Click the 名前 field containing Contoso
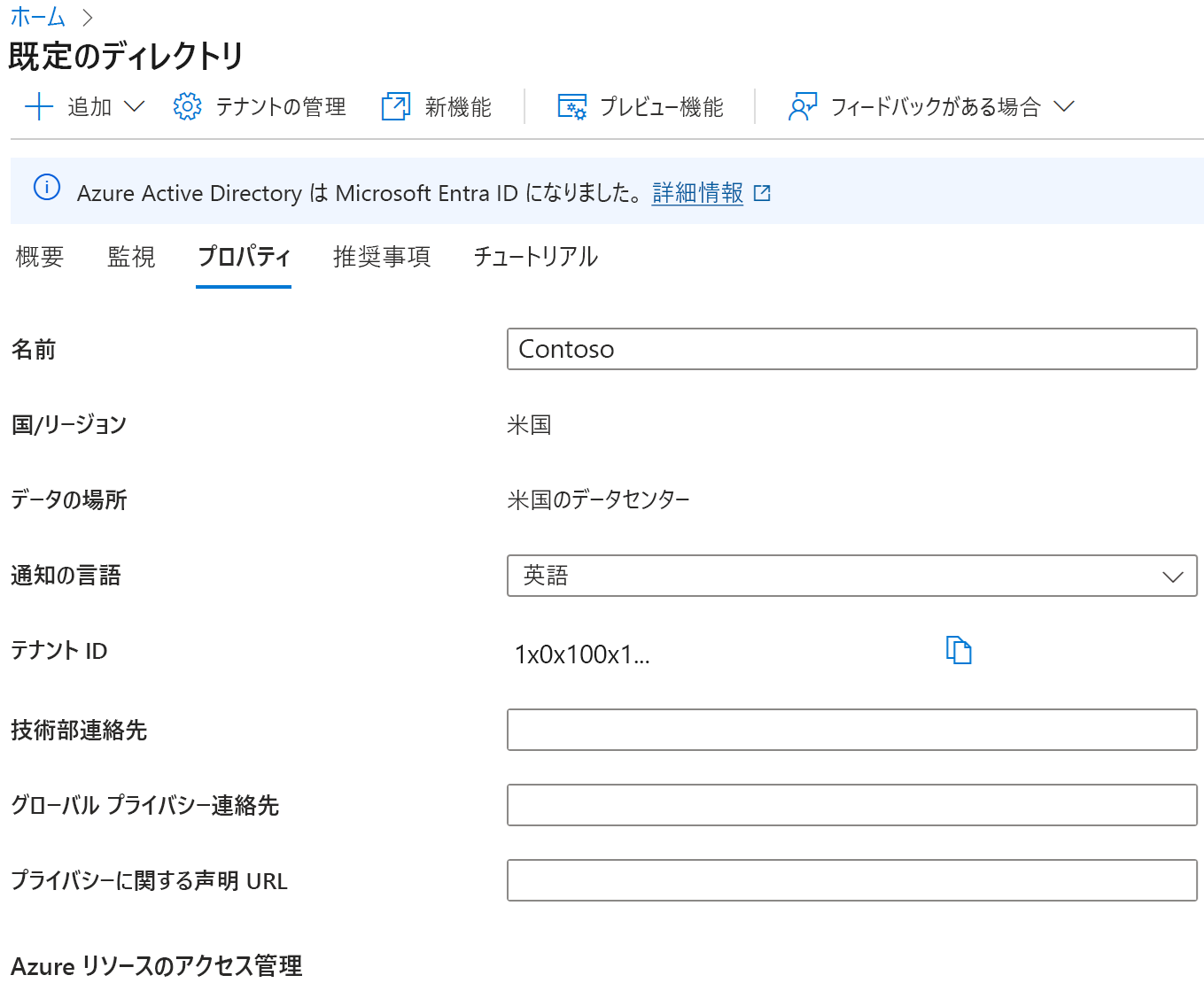The height and width of the screenshot is (983, 1204). pyautogui.click(x=851, y=349)
